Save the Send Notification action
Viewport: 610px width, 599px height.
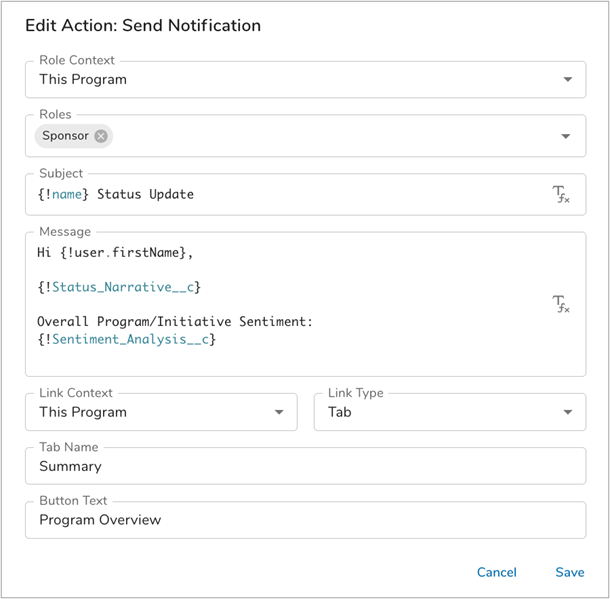569,572
